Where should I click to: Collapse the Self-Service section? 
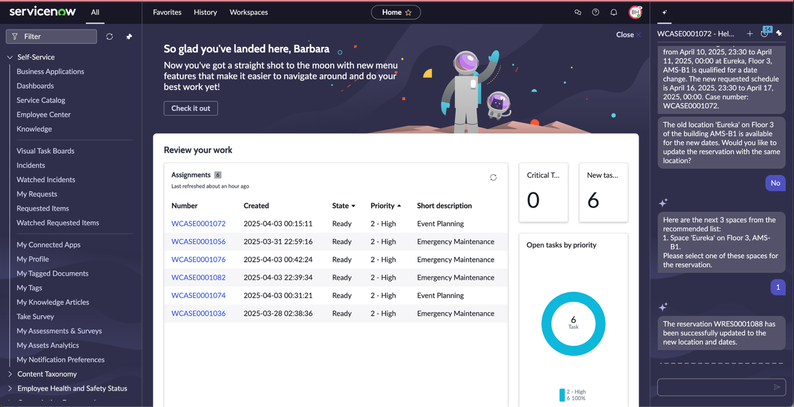[x=10, y=57]
